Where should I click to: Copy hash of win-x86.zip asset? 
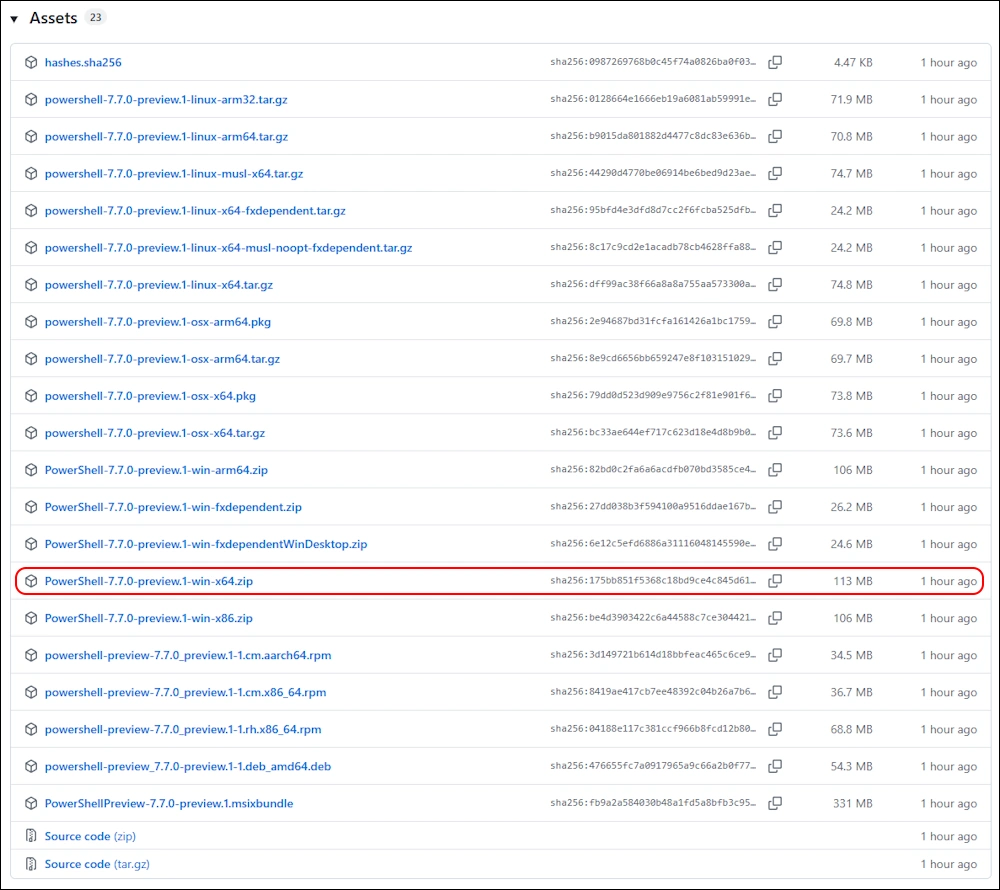(775, 618)
